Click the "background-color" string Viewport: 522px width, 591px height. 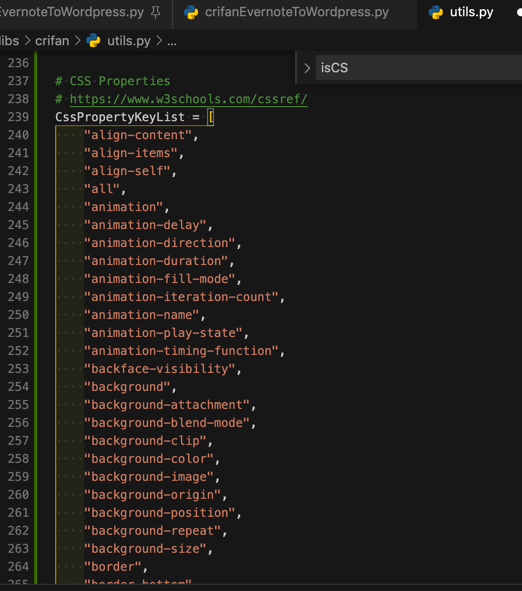(x=149, y=459)
